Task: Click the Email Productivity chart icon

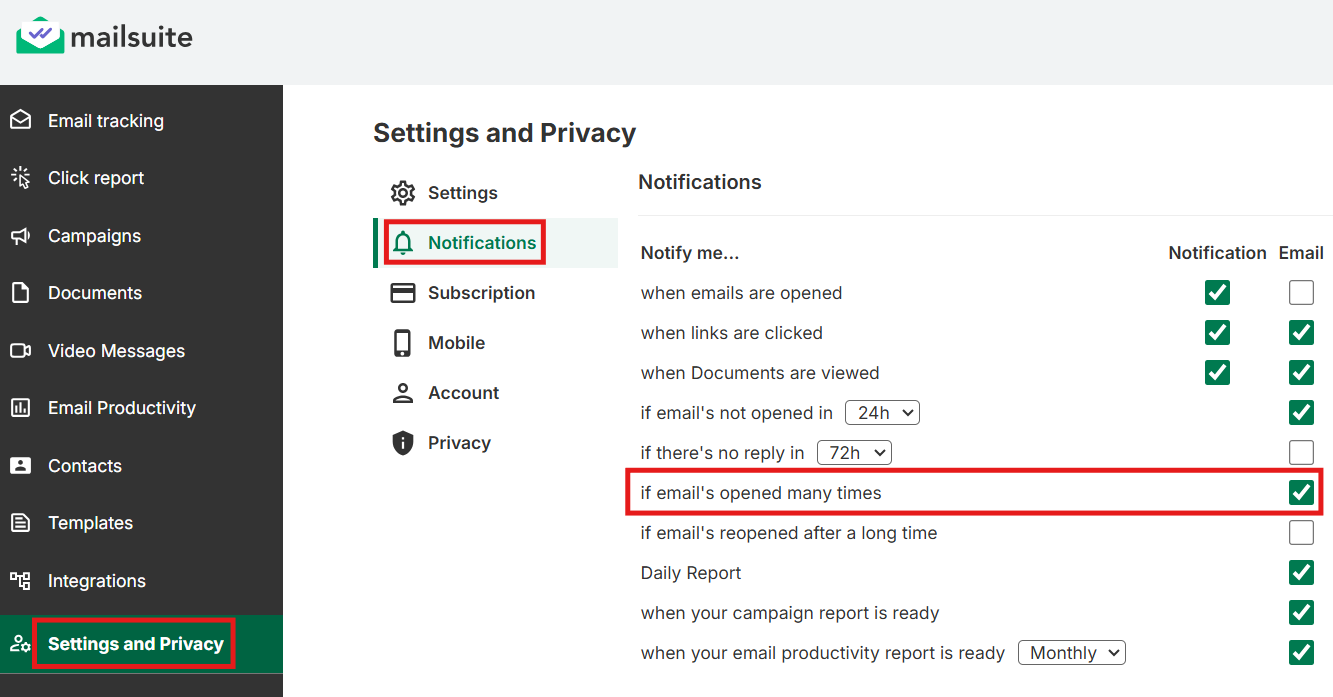Action: pyautogui.click(x=20, y=408)
